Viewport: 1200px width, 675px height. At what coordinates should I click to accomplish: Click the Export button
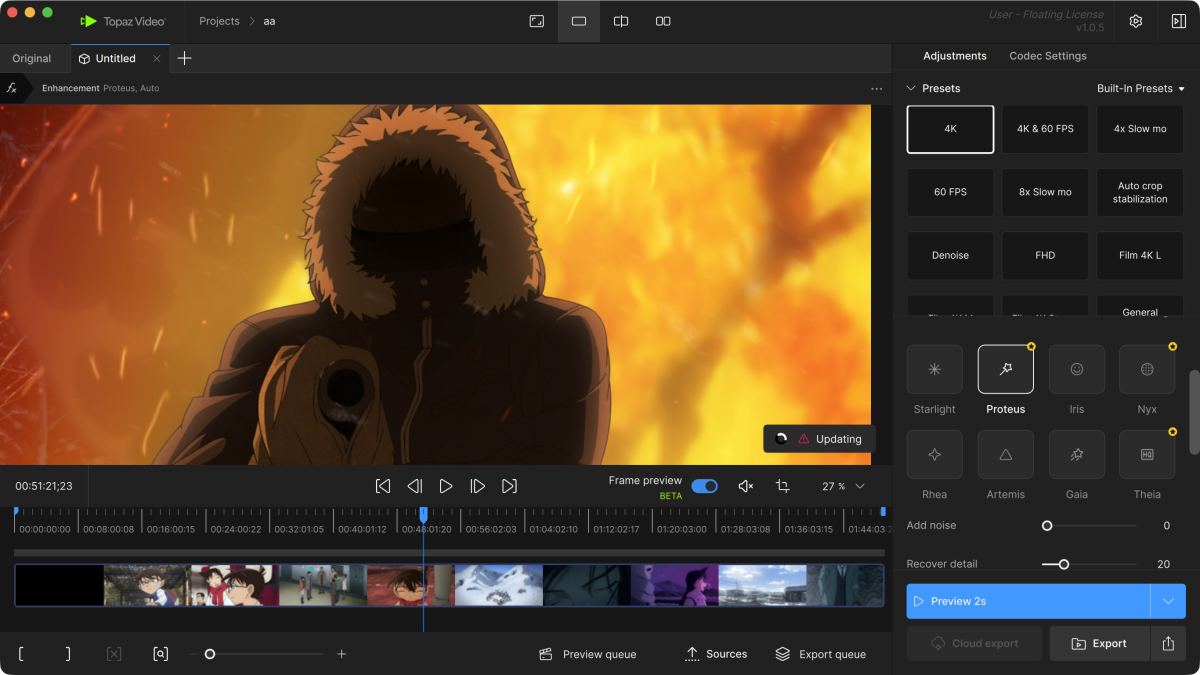point(1099,644)
